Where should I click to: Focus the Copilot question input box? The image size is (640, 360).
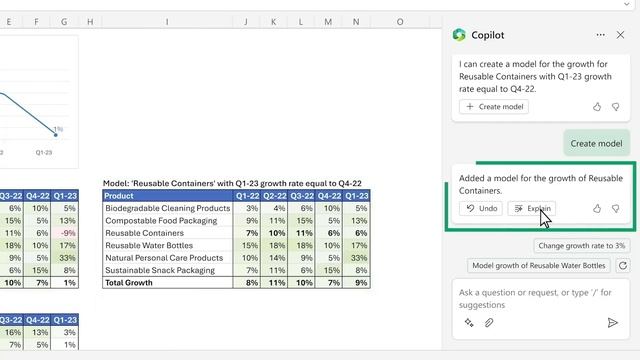540,299
